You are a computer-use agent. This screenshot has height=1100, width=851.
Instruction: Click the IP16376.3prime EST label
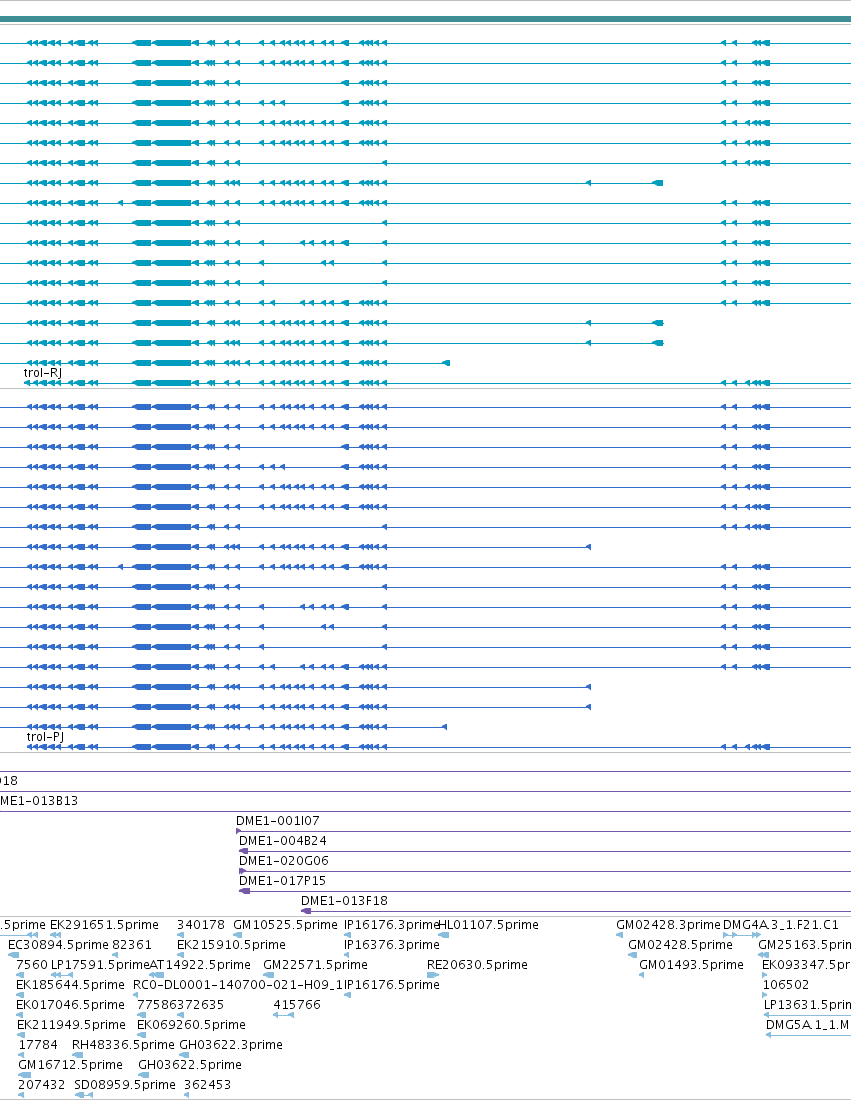point(391,944)
